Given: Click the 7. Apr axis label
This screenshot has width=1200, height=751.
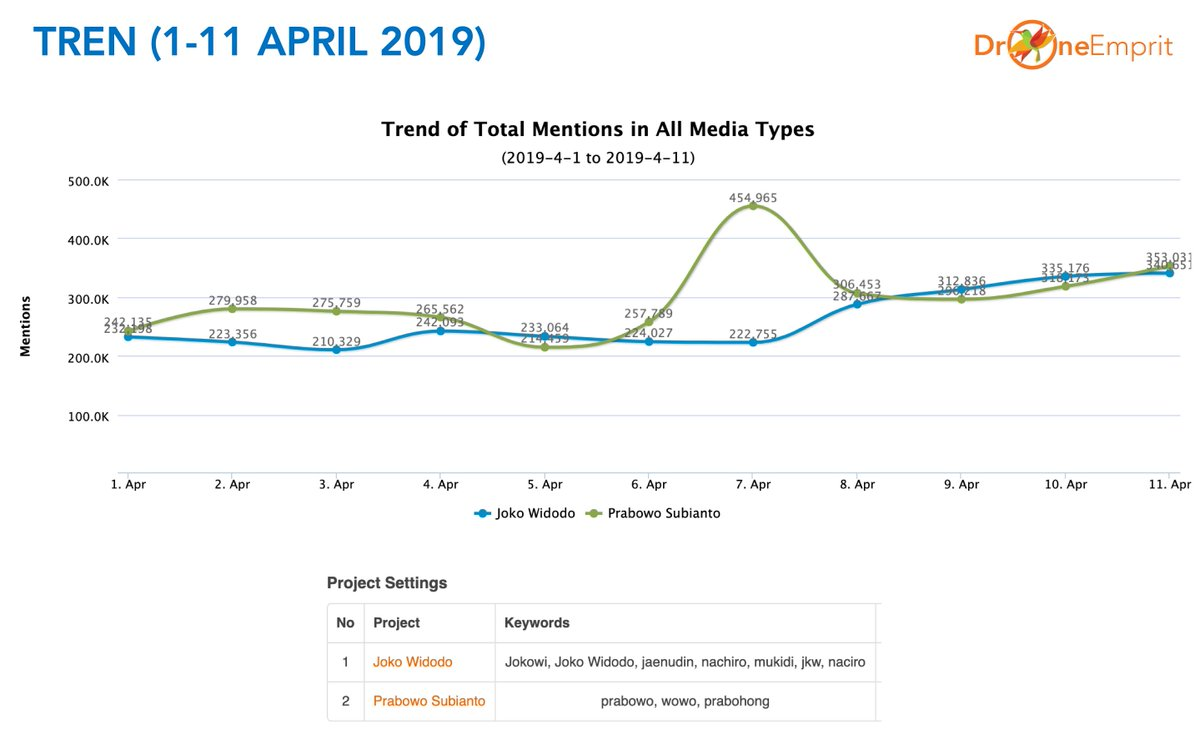Looking at the screenshot, I should pos(753,484).
